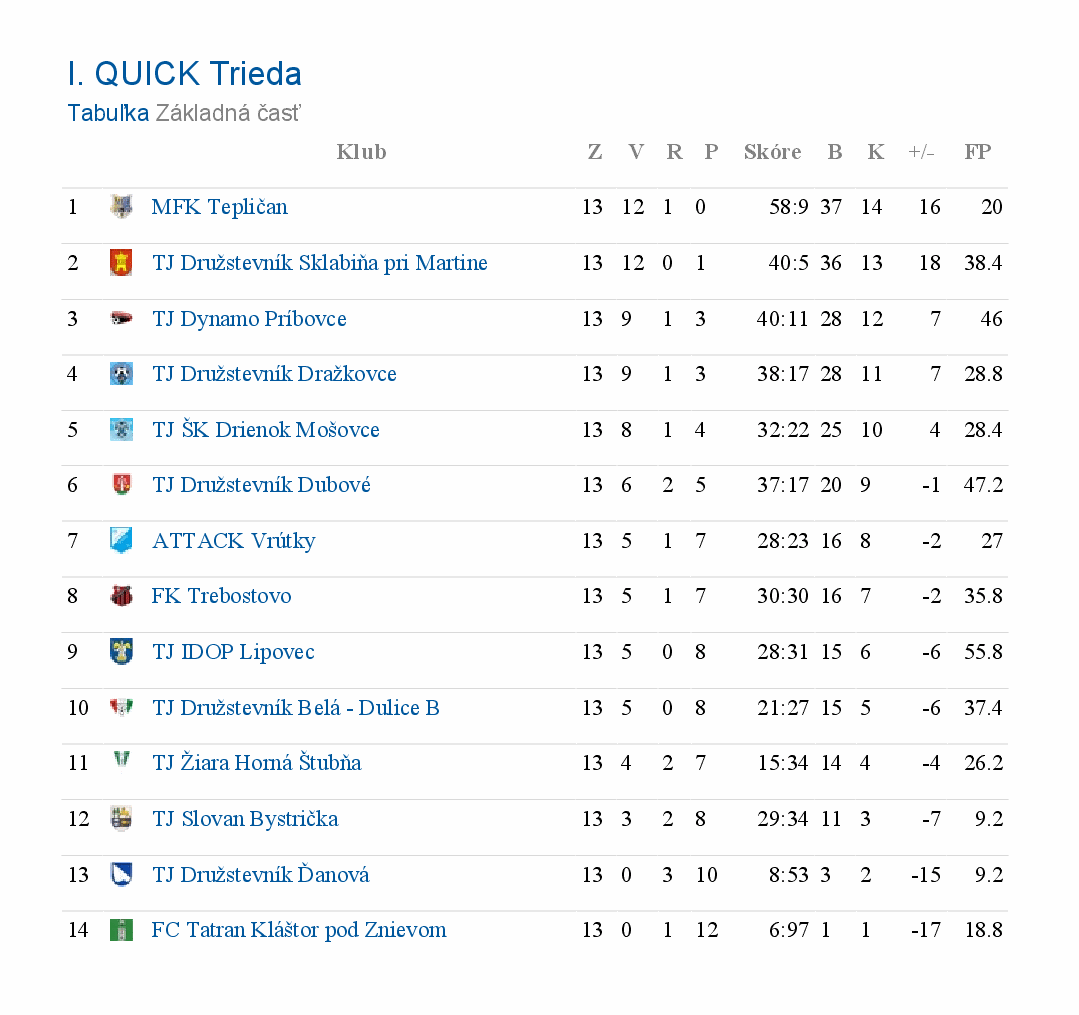Open the MFK Tepličan club link
The width and height of the screenshot is (1079, 1015).
219,207
